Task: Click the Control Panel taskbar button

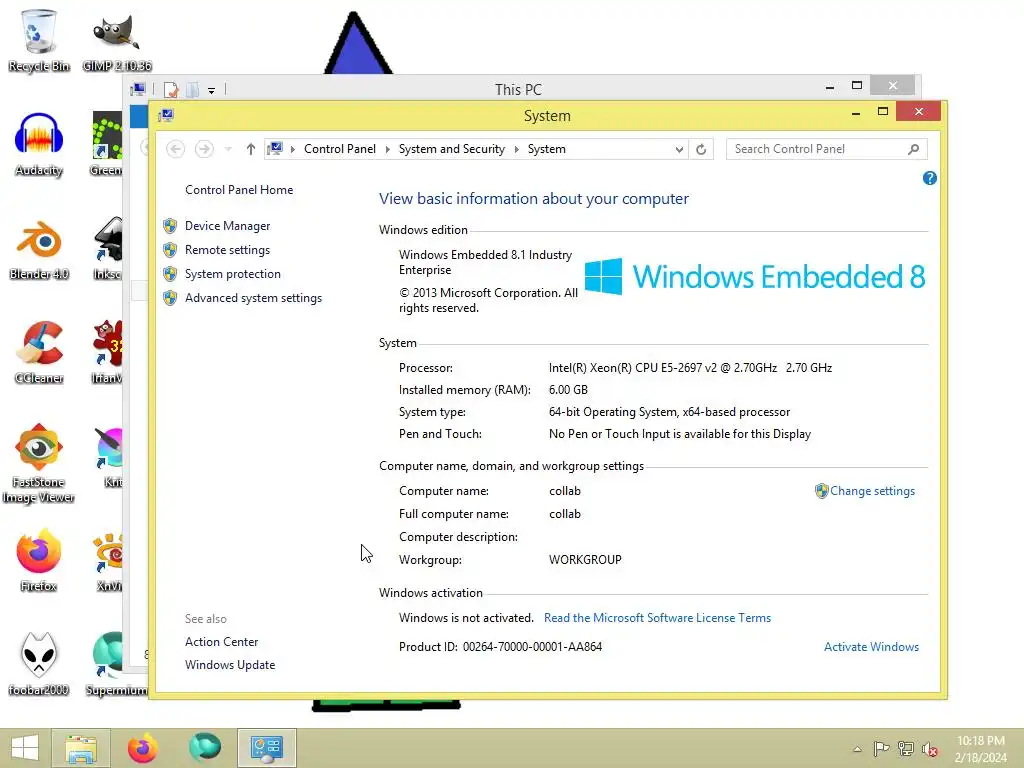Action: [x=266, y=748]
